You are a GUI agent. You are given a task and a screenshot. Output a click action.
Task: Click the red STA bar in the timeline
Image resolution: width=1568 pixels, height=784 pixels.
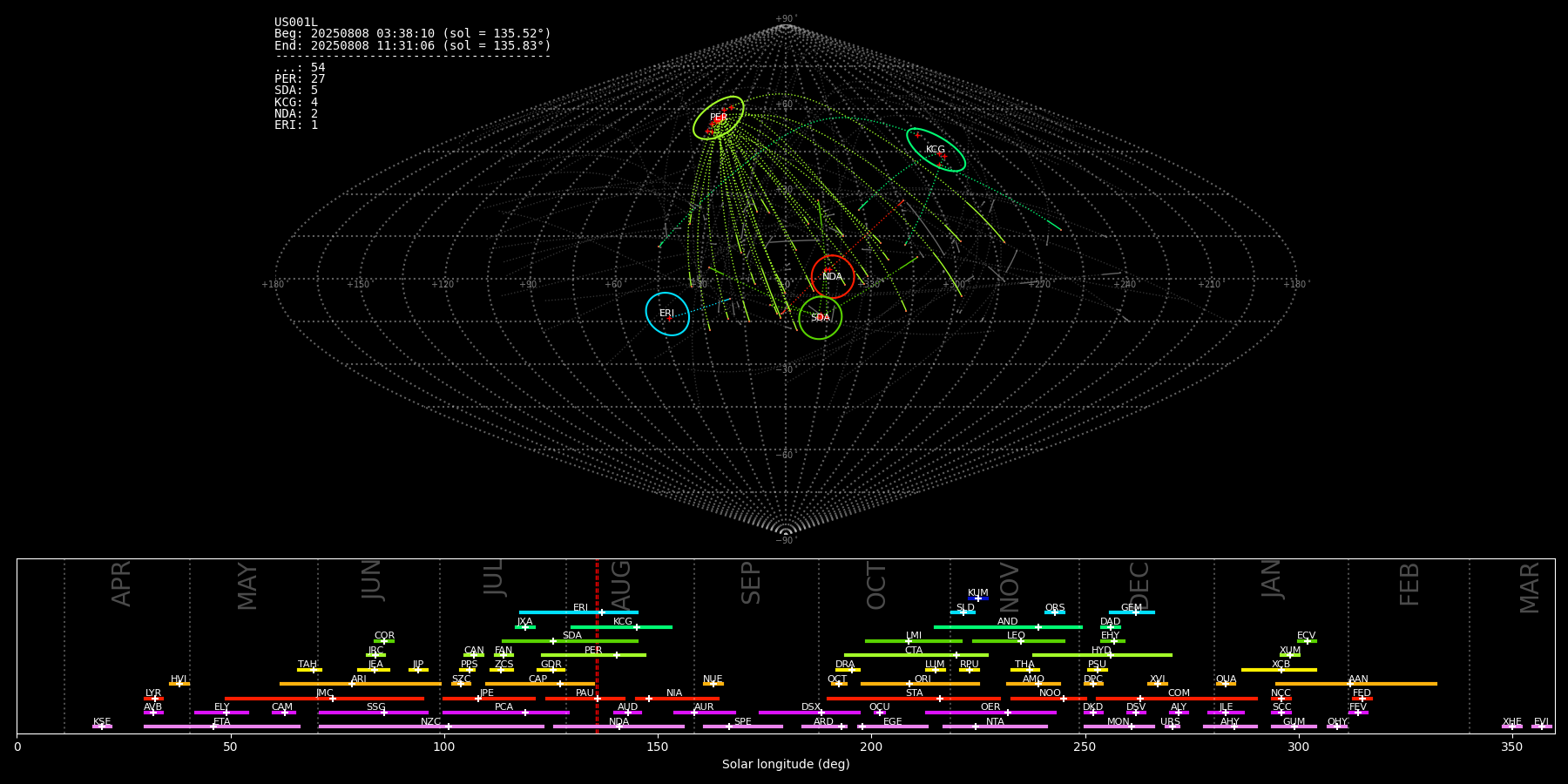(x=914, y=698)
